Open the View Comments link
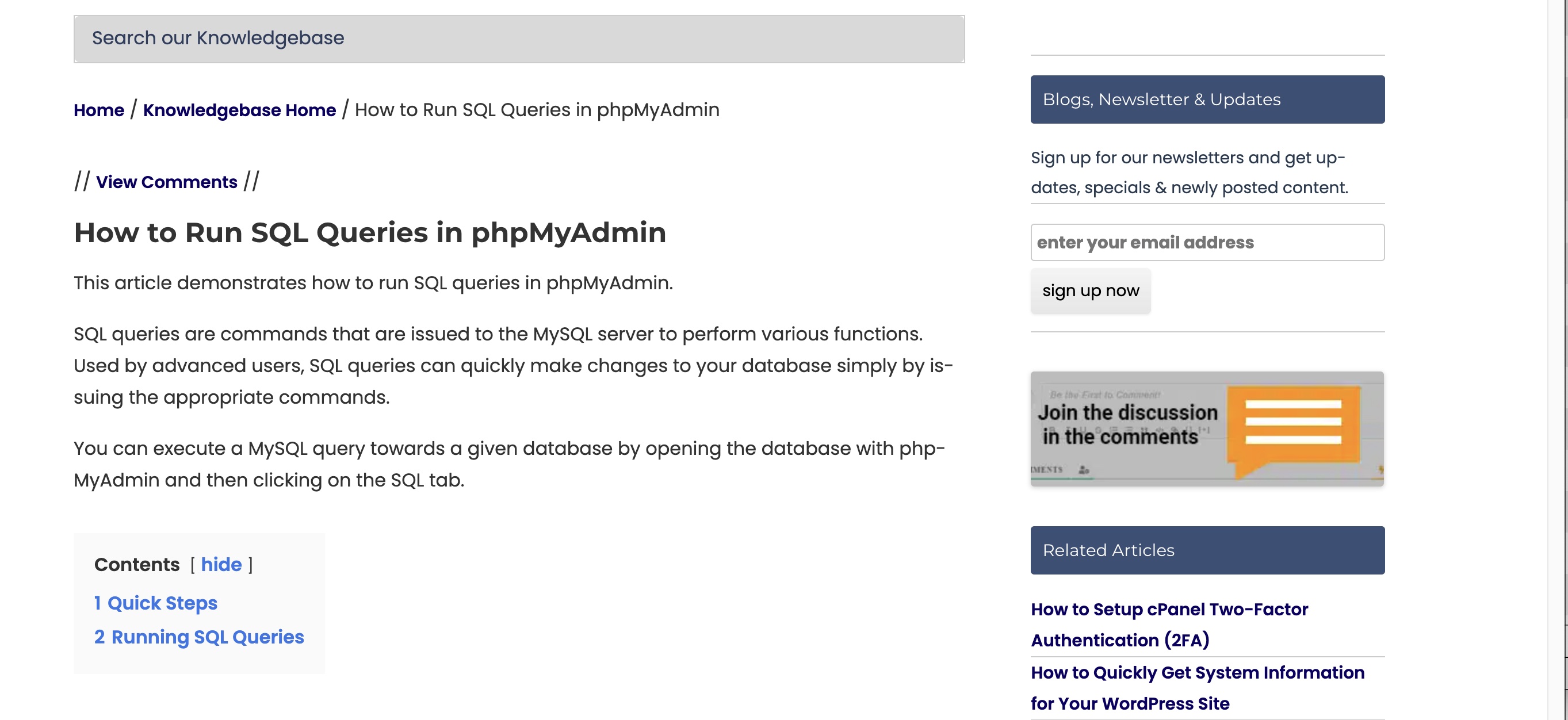1568x720 pixels. 166,182
